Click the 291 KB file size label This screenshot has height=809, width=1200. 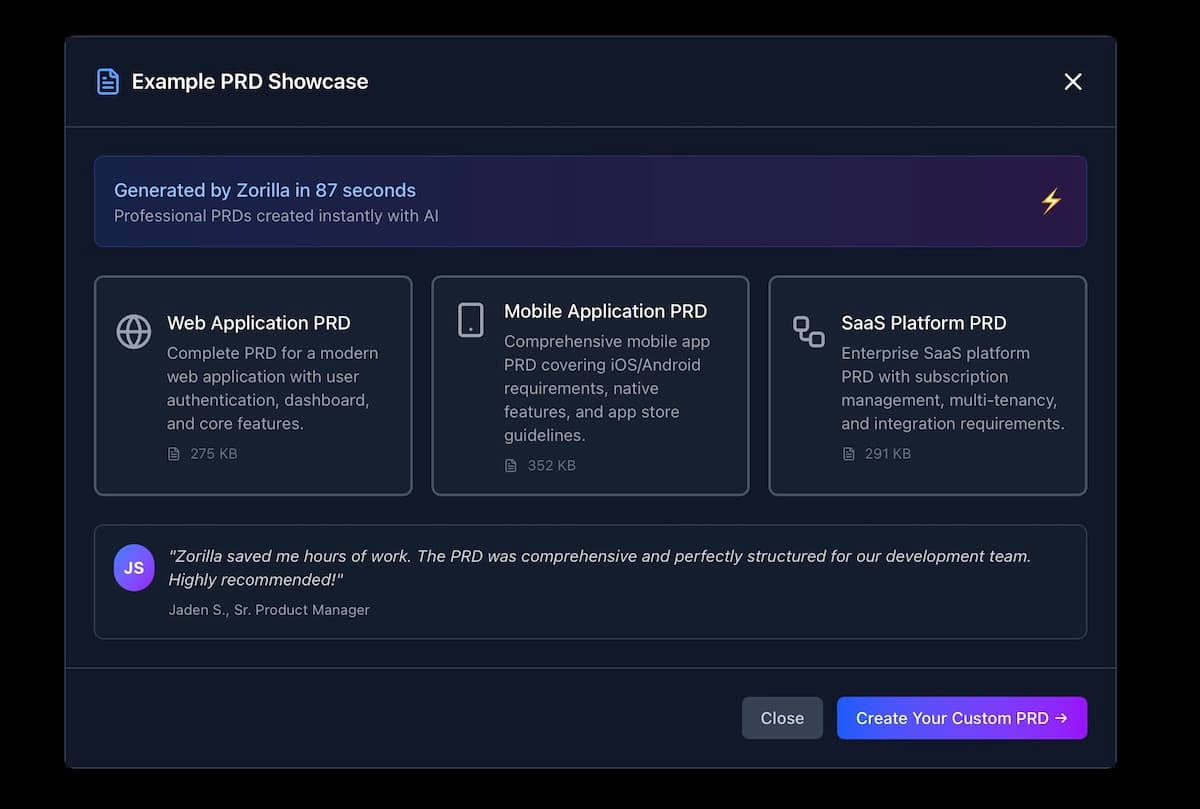point(888,454)
